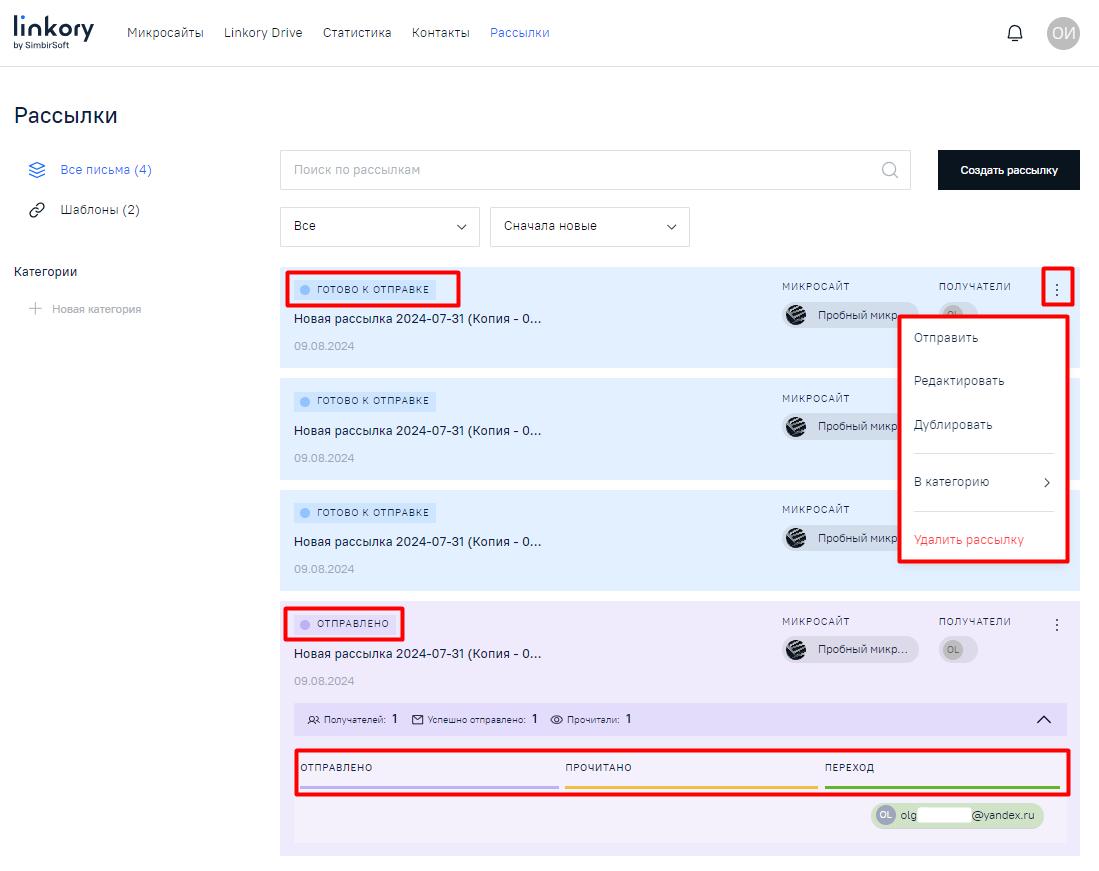This screenshot has width=1099, height=871.
Task: Open the user avatar profile menu
Action: point(1063,33)
